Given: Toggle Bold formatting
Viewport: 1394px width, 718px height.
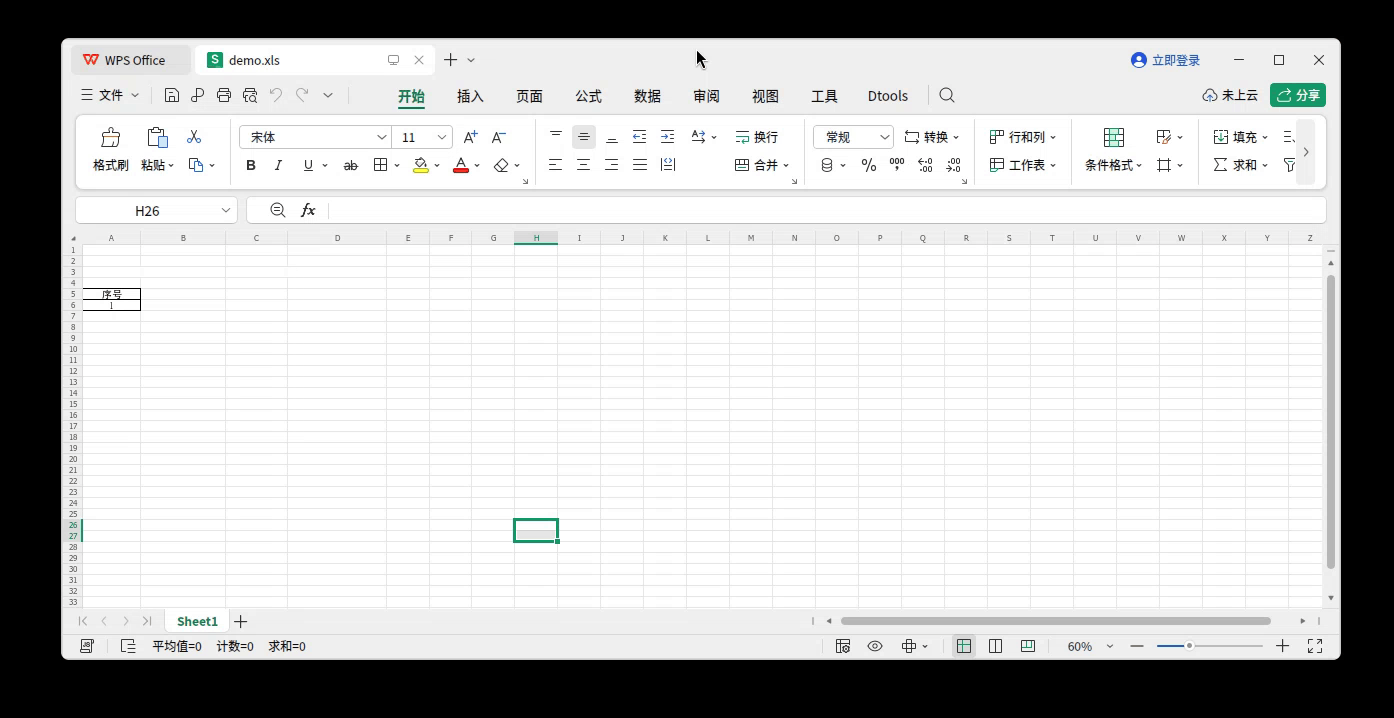Looking at the screenshot, I should pos(251,165).
